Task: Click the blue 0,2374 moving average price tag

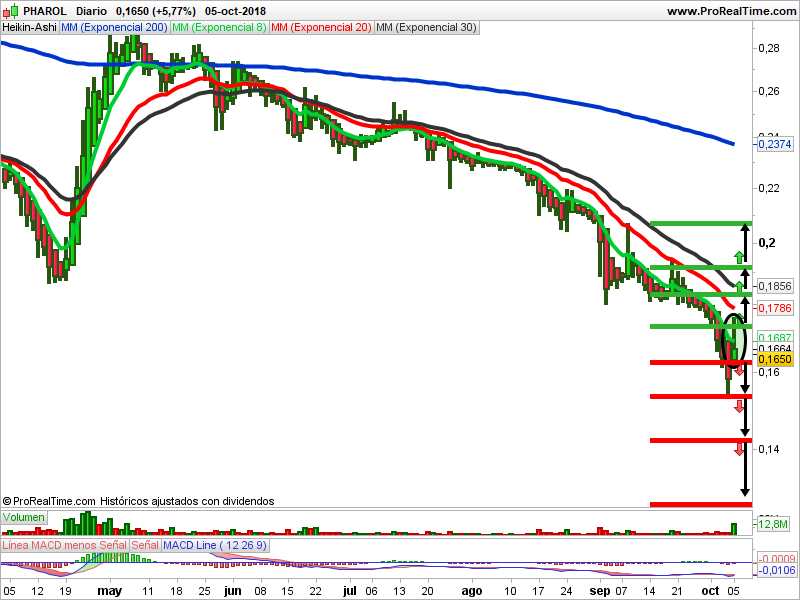Action: coord(774,145)
